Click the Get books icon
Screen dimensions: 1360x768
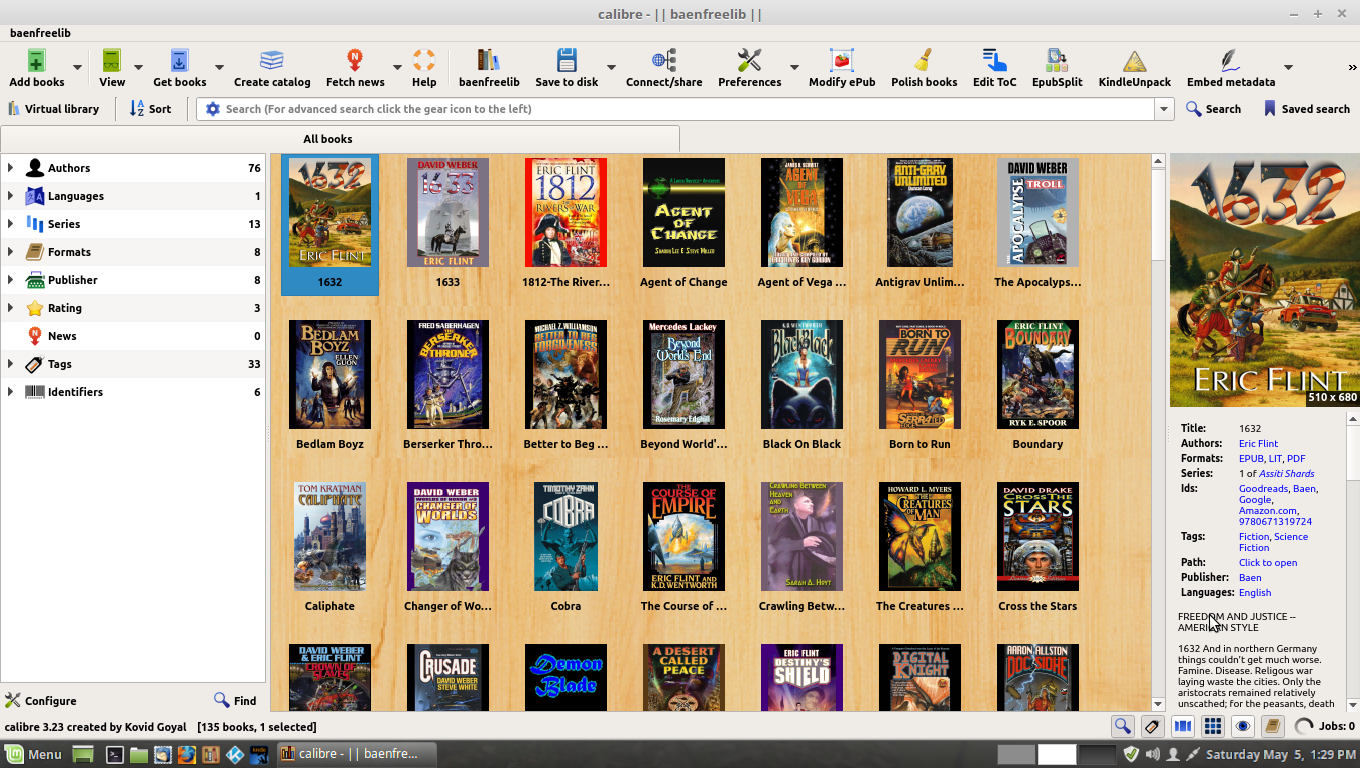click(x=179, y=60)
